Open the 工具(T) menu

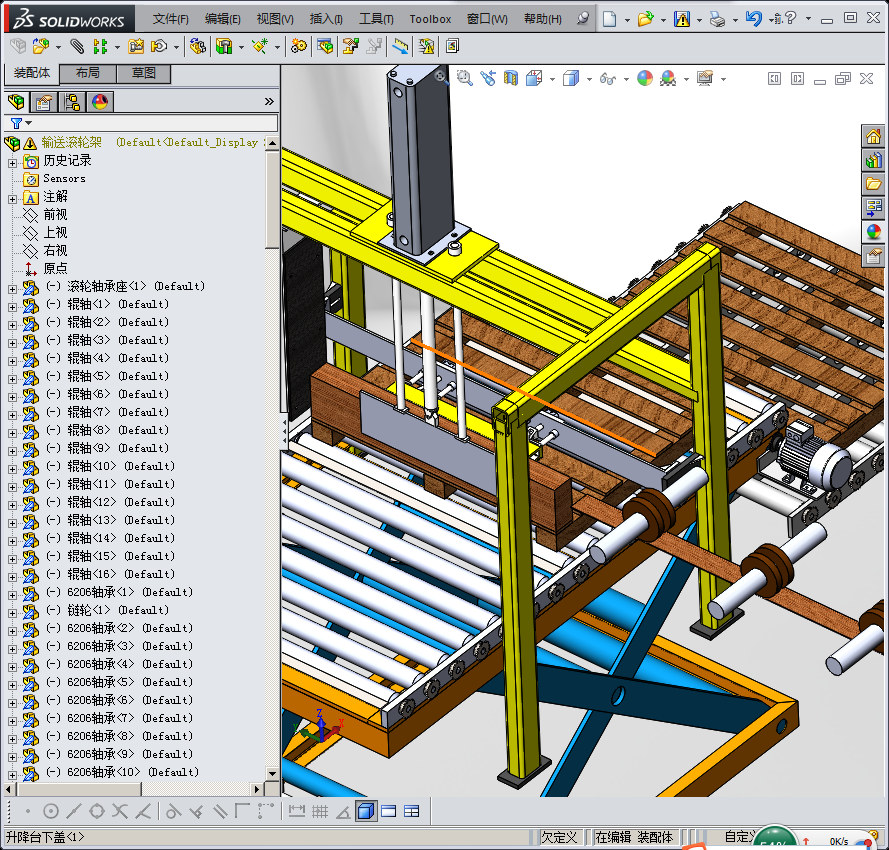[x=376, y=18]
